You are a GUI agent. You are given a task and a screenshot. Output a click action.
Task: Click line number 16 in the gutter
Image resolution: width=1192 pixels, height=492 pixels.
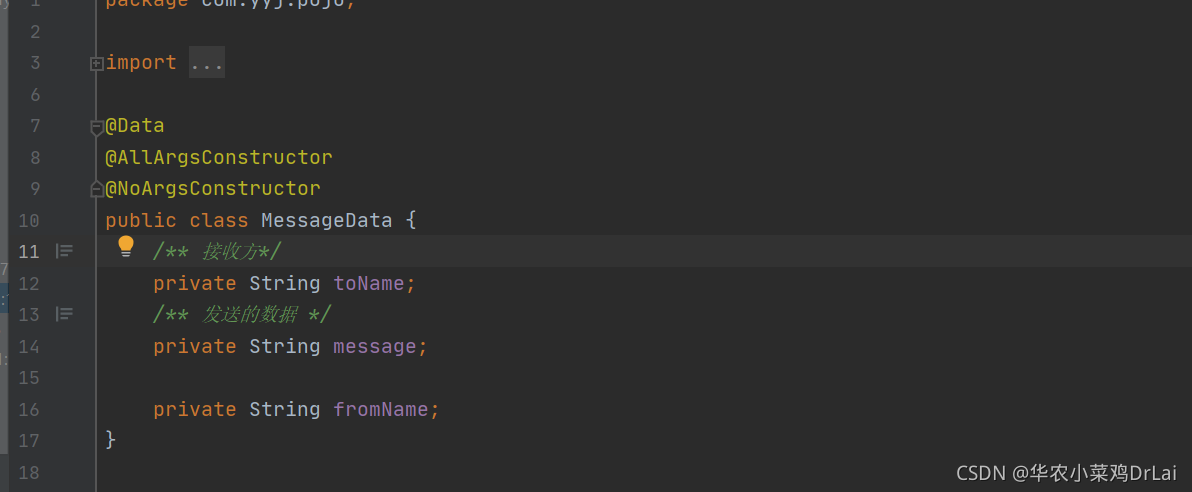coord(29,410)
